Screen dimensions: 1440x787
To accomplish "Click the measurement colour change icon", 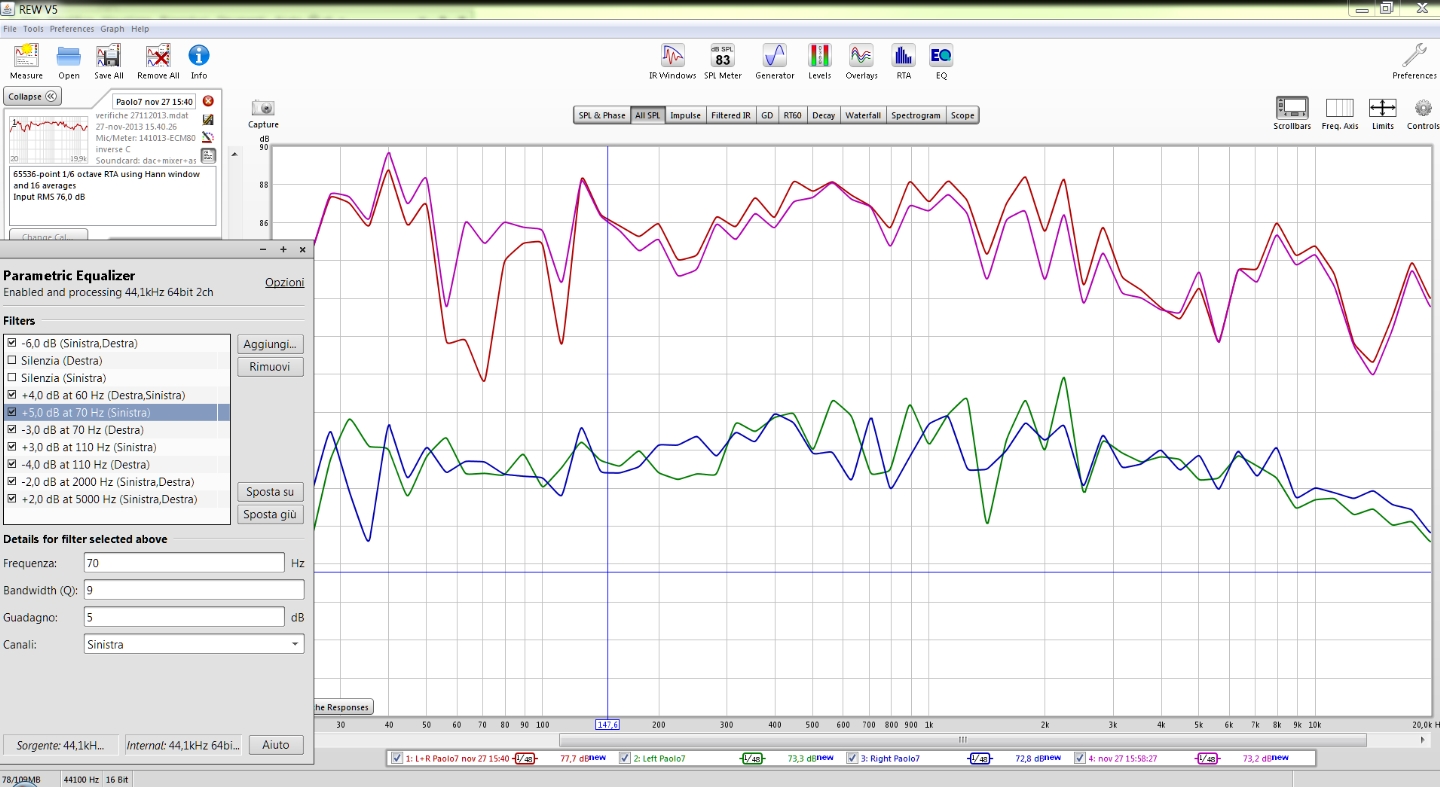I will pos(208,137).
